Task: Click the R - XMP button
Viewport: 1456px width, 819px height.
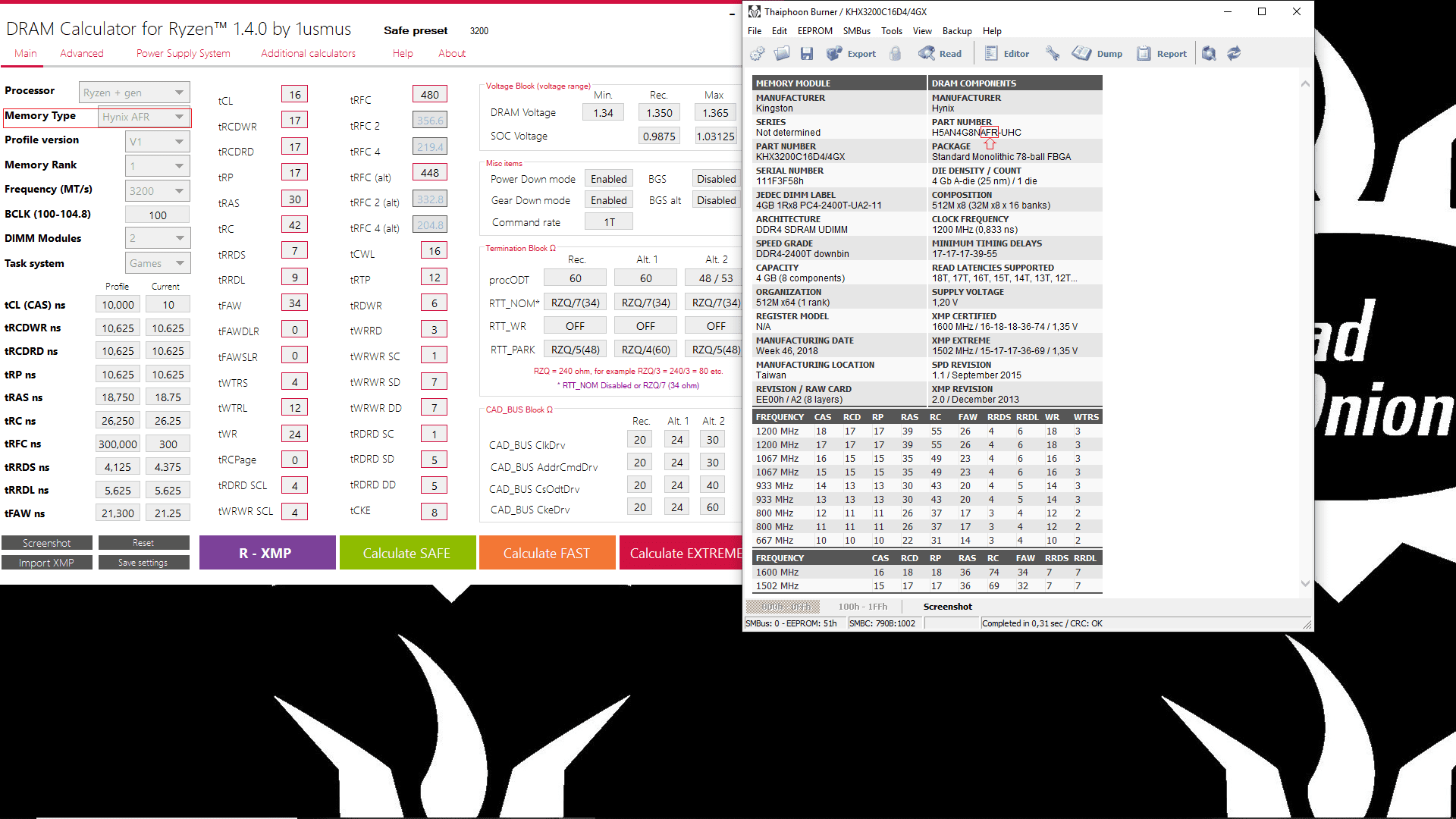Action: (x=267, y=553)
